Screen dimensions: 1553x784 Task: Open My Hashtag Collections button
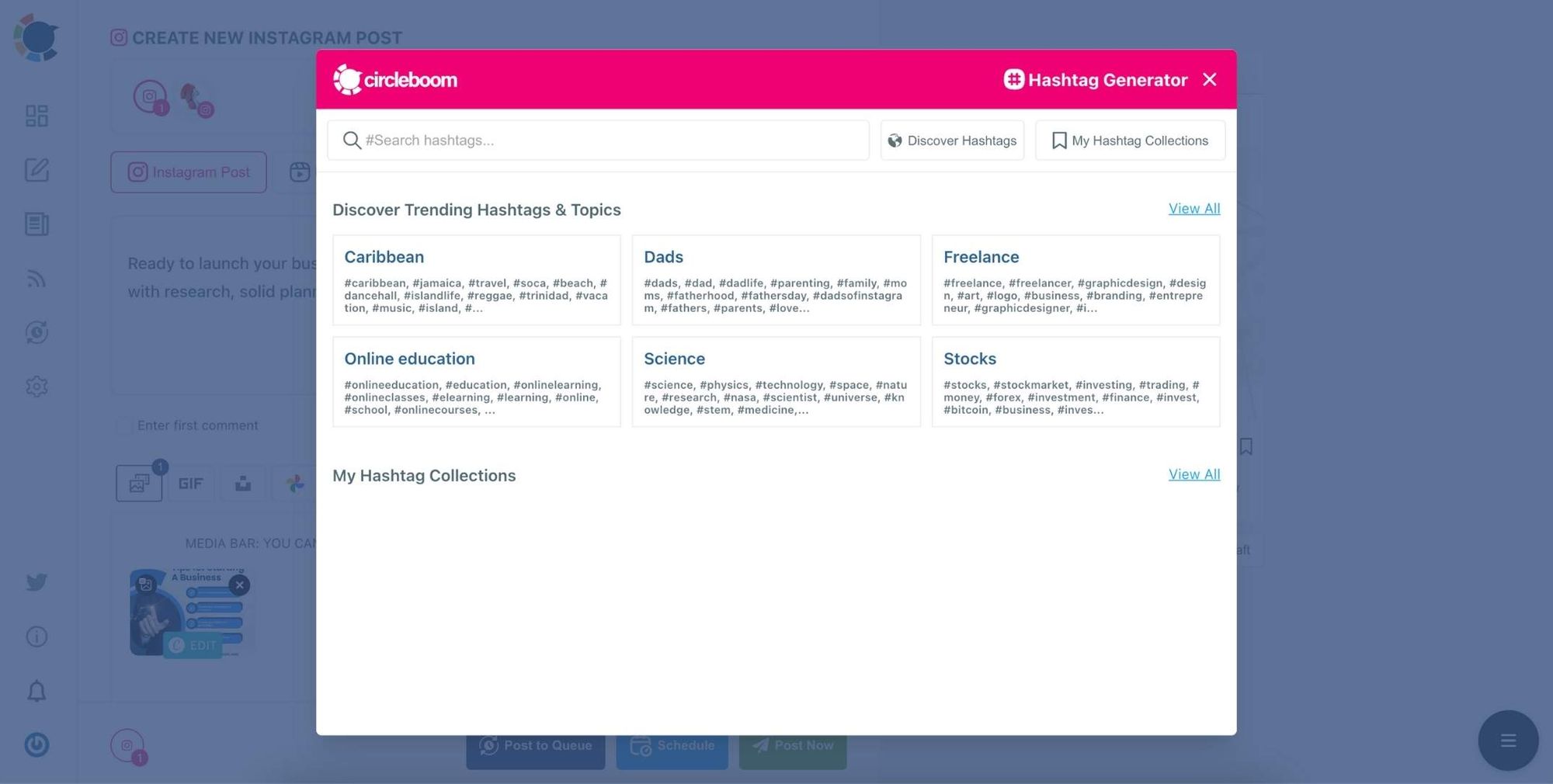(1130, 140)
